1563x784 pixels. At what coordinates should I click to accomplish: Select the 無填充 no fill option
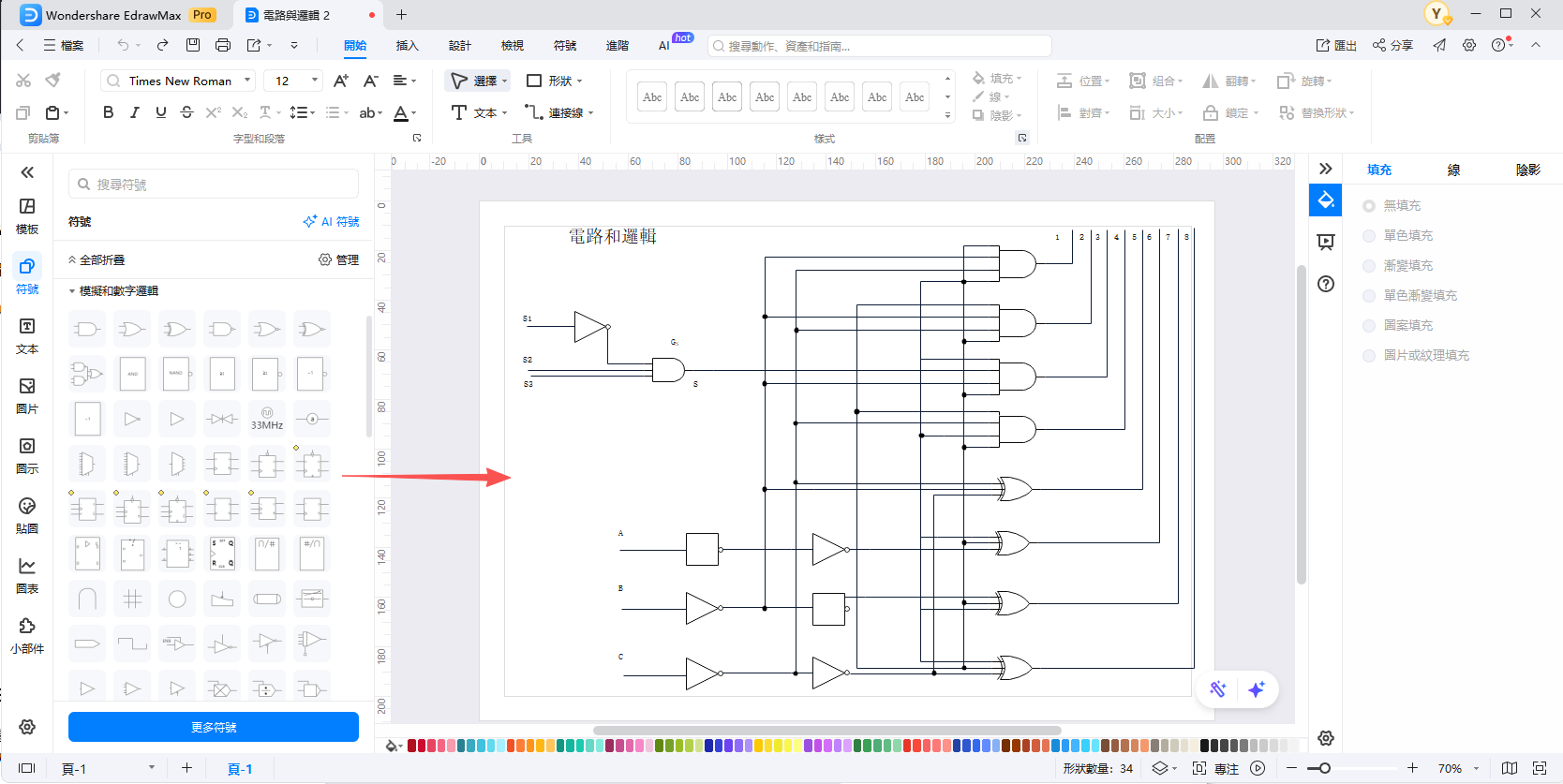point(1370,205)
